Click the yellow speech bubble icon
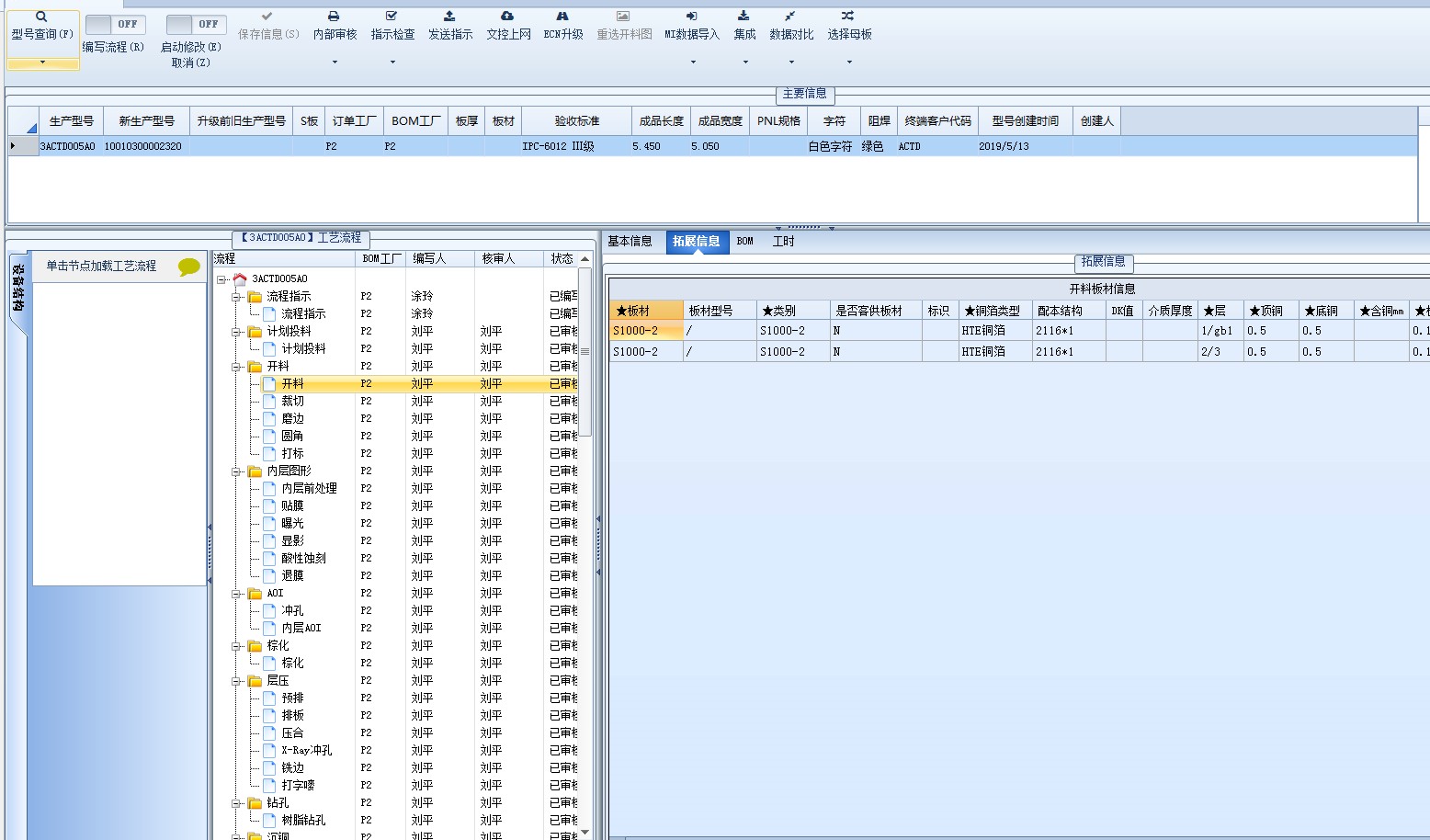Image resolution: width=1430 pixels, height=840 pixels. (x=189, y=267)
